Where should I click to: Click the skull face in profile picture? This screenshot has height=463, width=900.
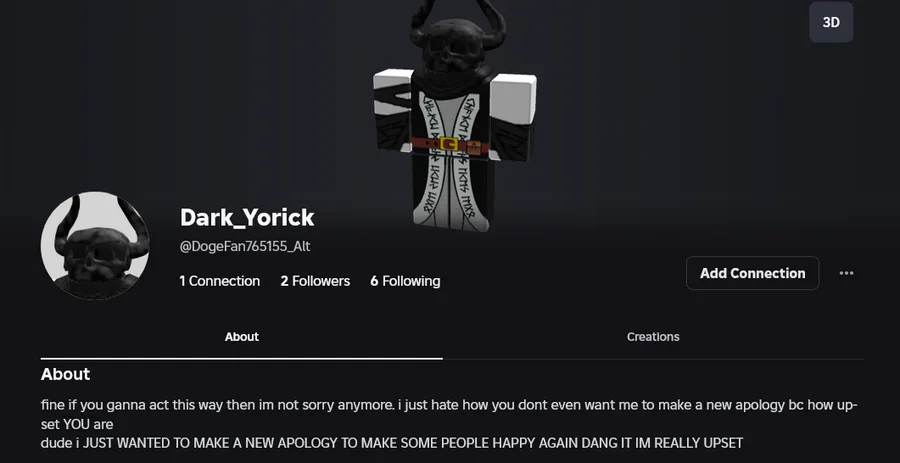96,252
